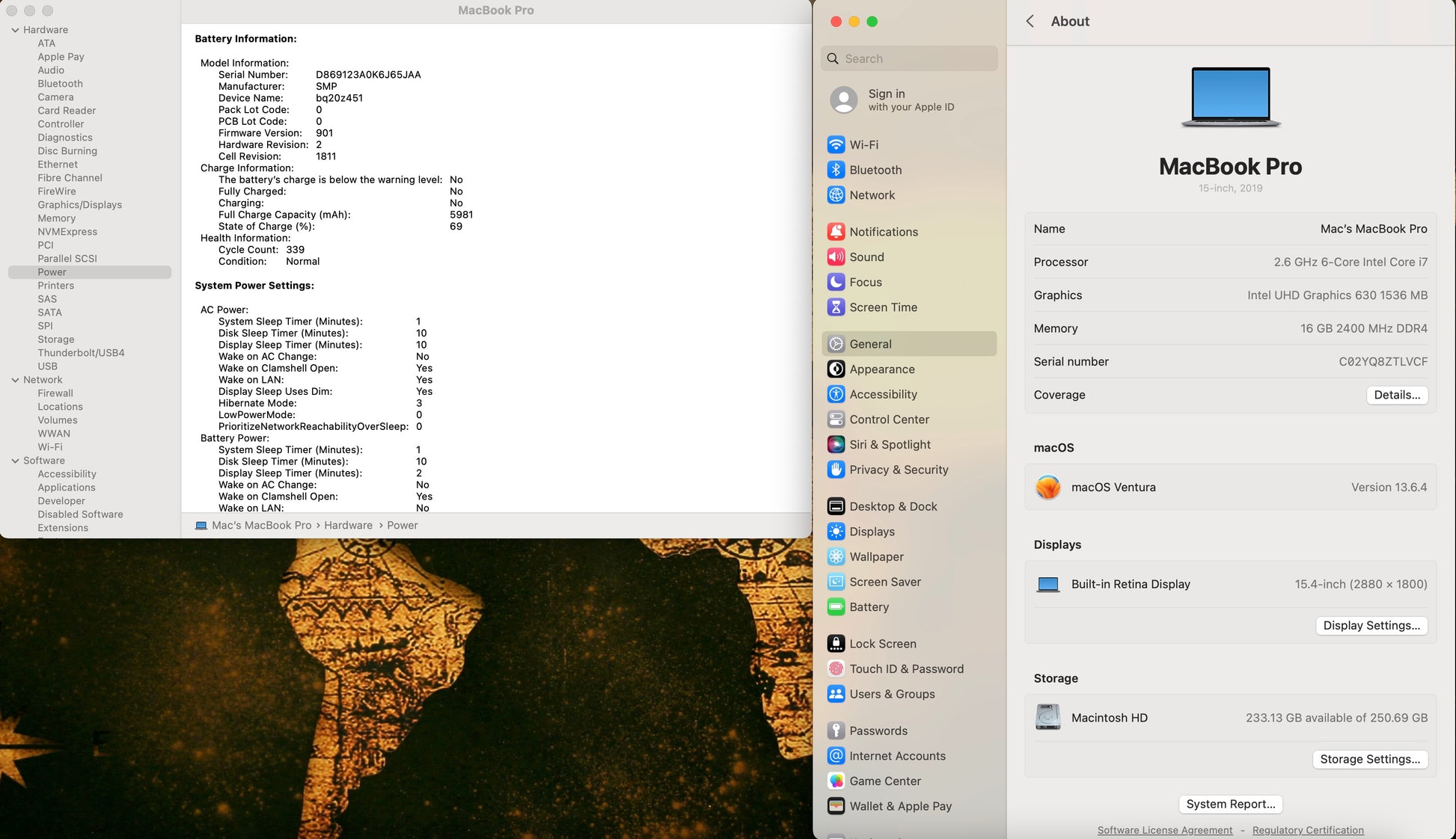
Task: Collapse the Software tree section
Action: [x=15, y=461]
